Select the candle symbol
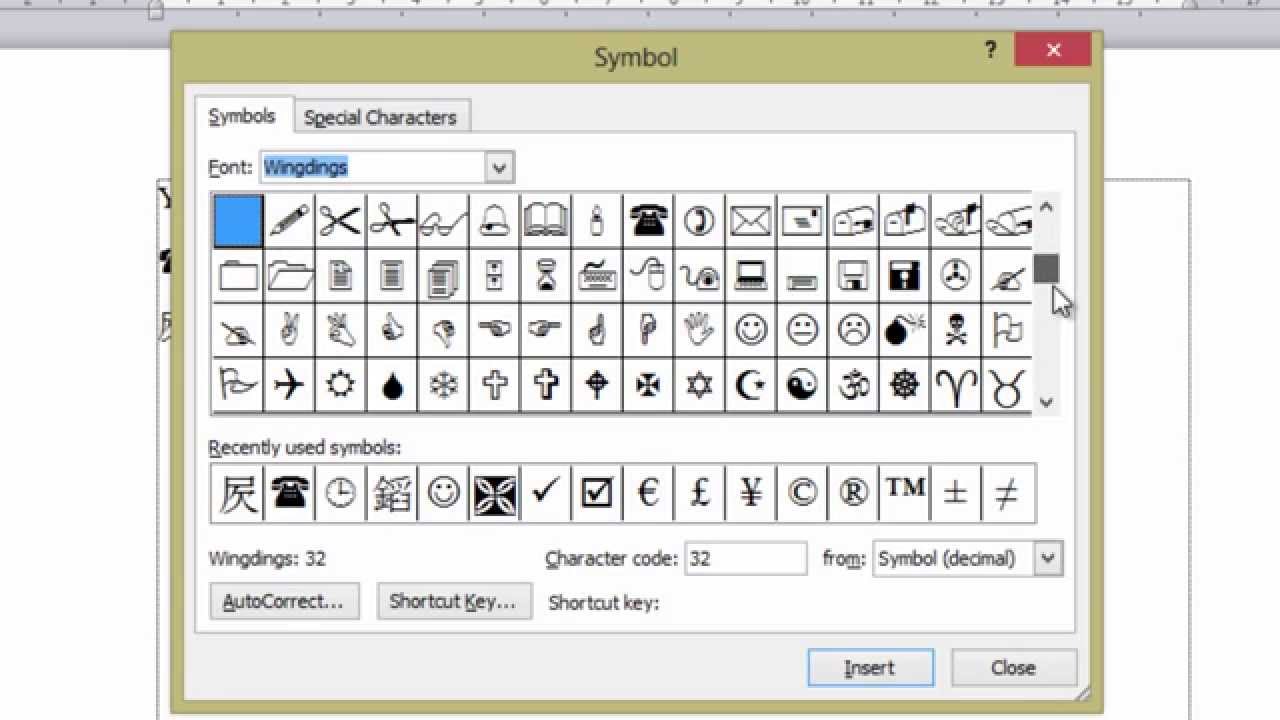The image size is (1280, 720). (x=597, y=221)
